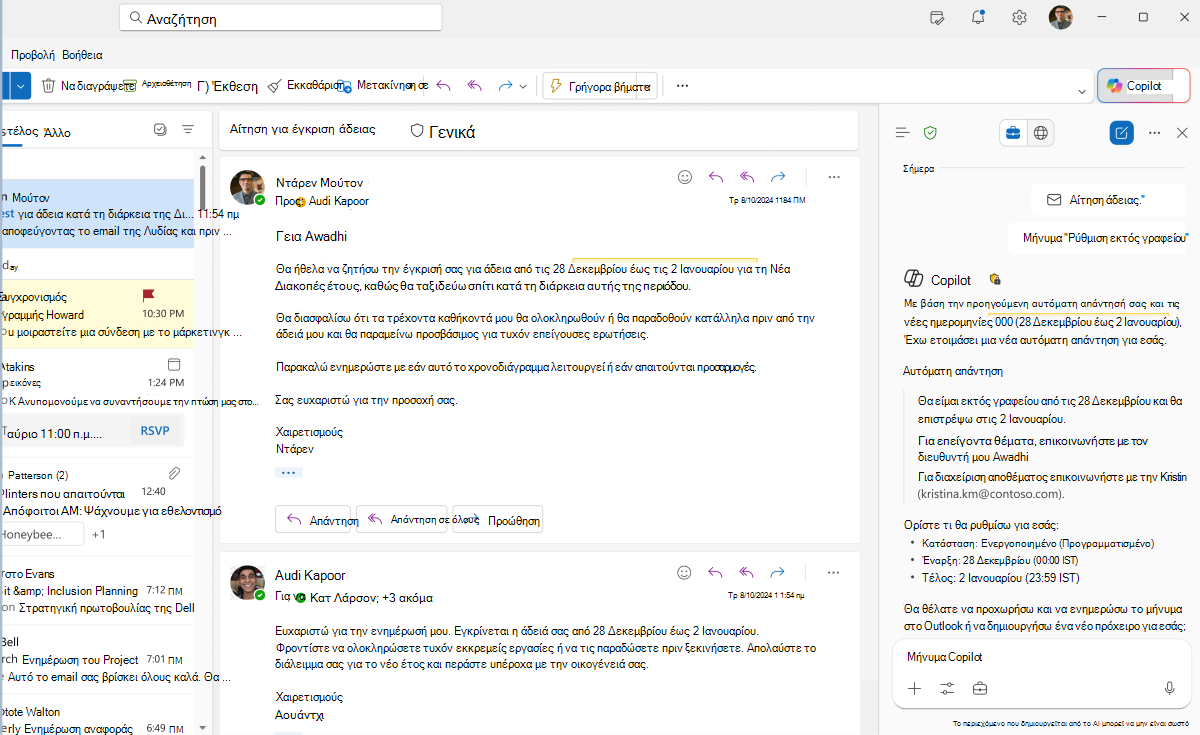Expand the '+3 ακόμα' recipients list
1200x735 pixels.
[407, 598]
